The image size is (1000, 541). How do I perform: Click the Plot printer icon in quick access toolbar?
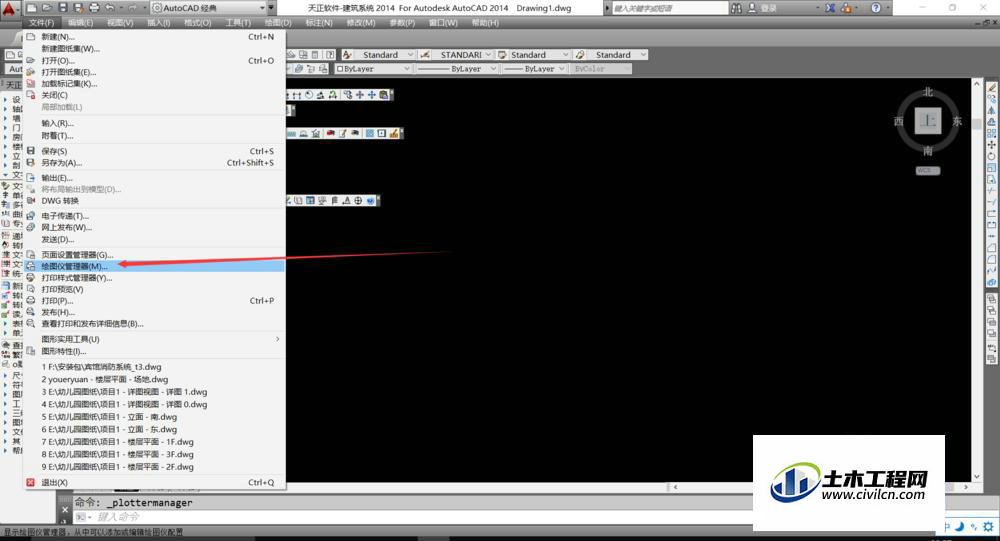tap(94, 8)
